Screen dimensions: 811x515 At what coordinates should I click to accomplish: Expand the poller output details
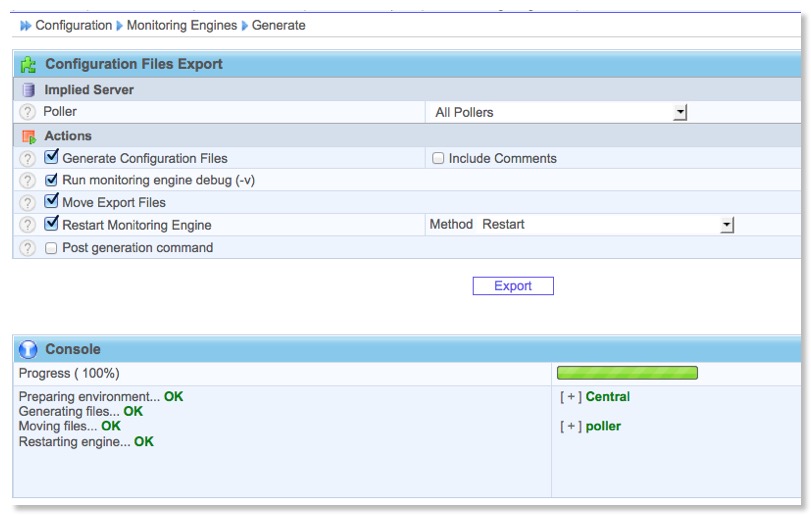coord(571,426)
